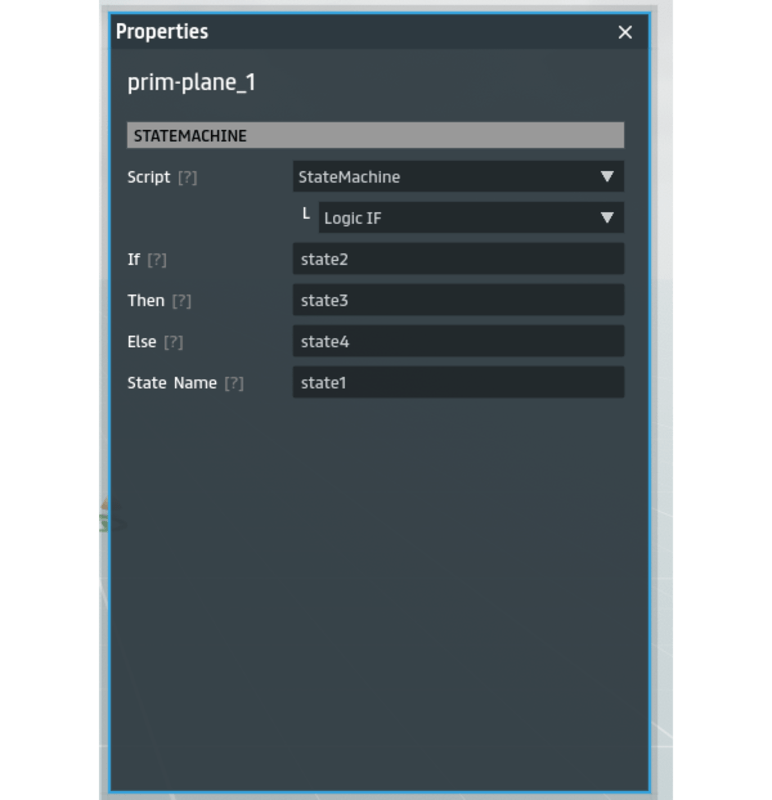Show help for the Then property
This screenshot has width=772, height=800.
[x=181, y=300]
